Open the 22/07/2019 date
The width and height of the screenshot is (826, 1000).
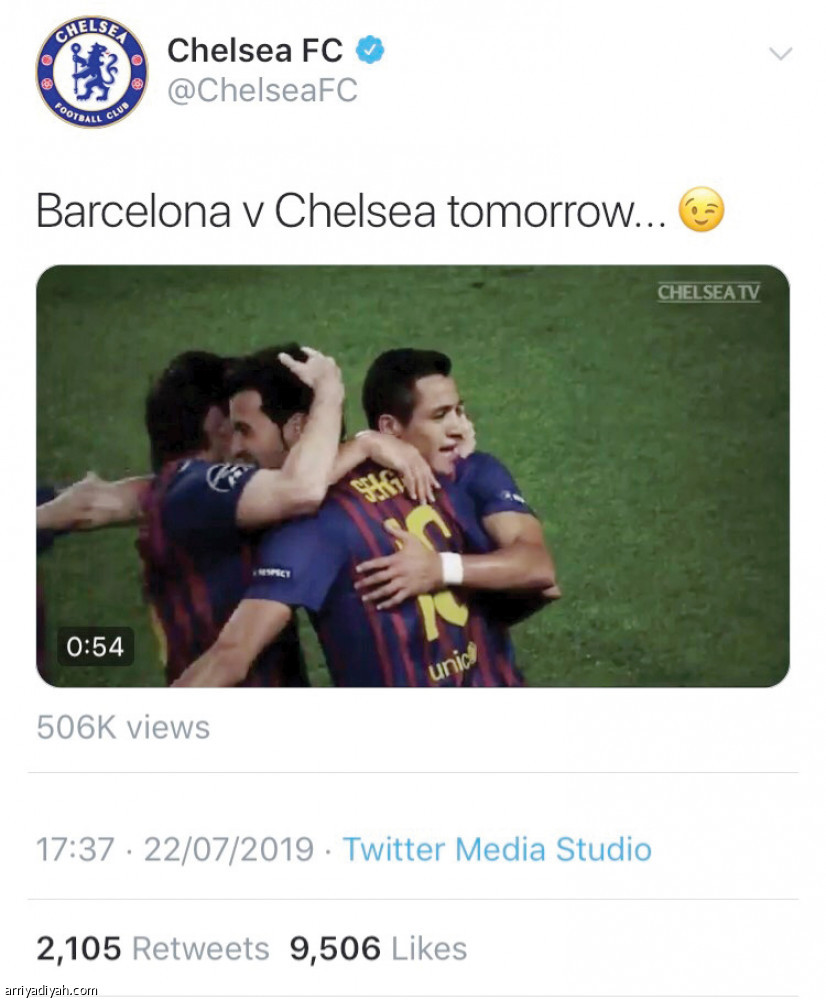[229, 849]
